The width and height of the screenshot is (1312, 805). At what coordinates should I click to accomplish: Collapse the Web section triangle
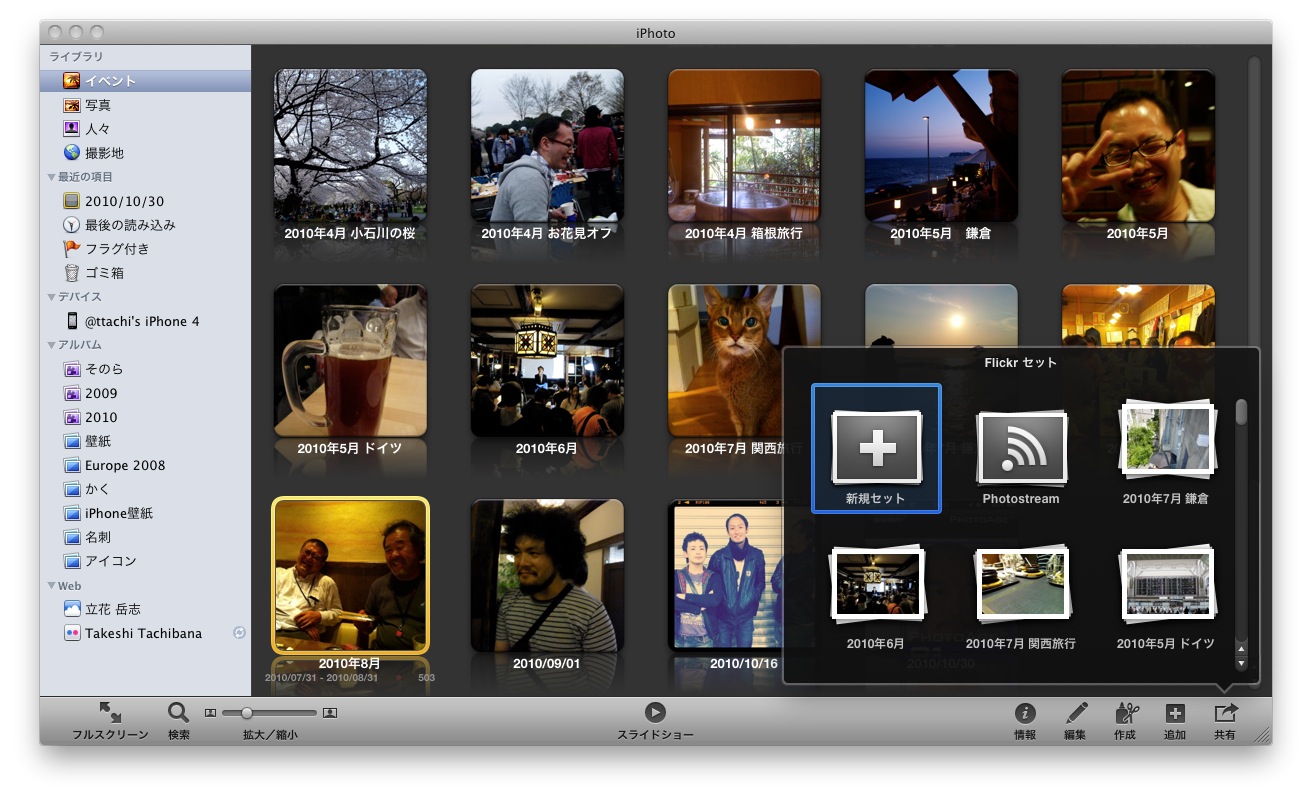tap(52, 586)
